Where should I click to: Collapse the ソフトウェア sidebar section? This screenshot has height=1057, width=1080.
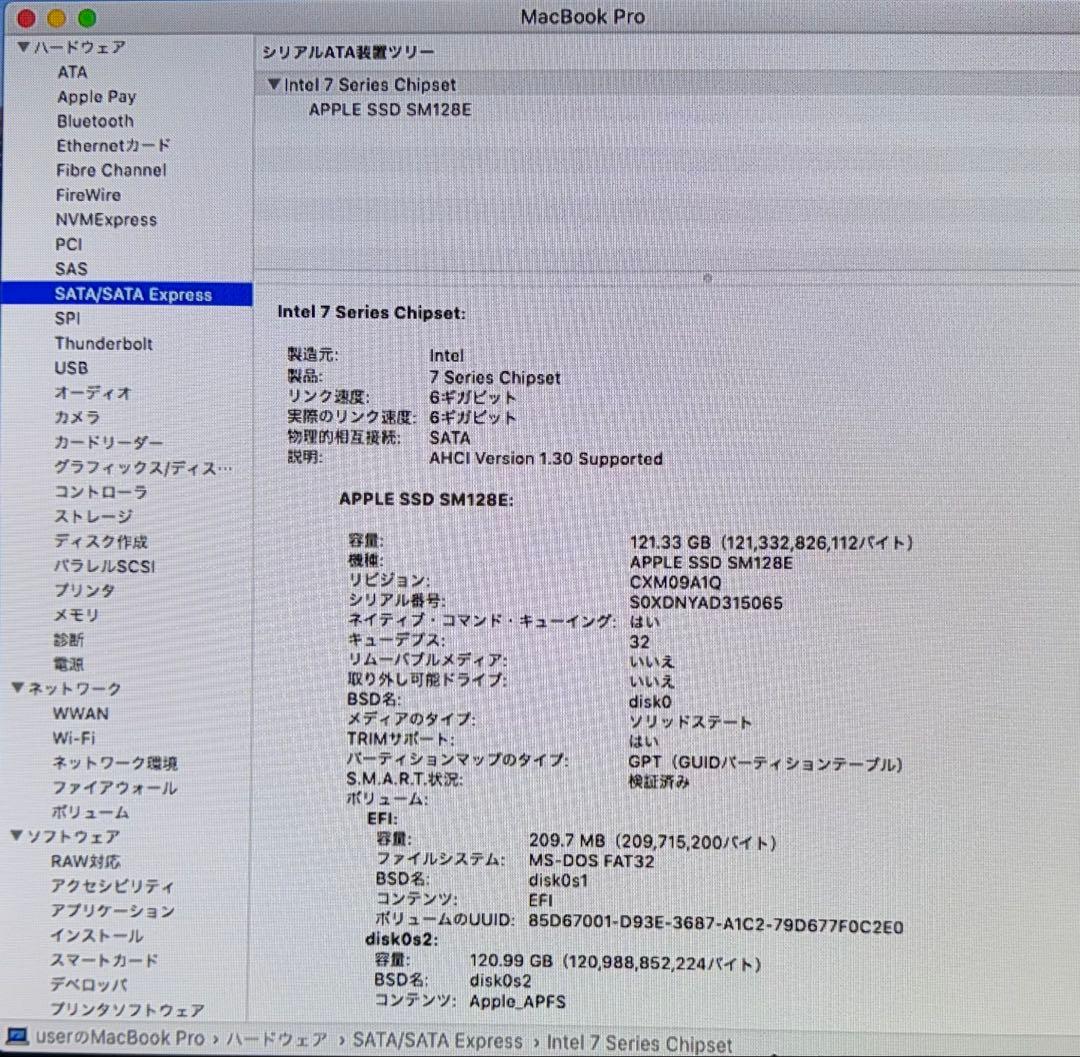coord(18,836)
